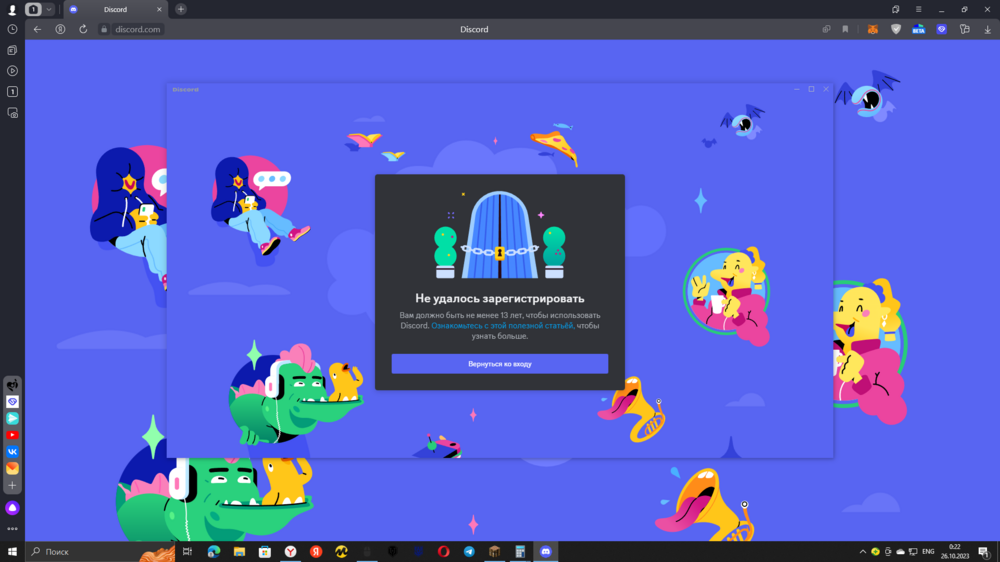Click the tab counter showing 1

[x=33, y=10]
